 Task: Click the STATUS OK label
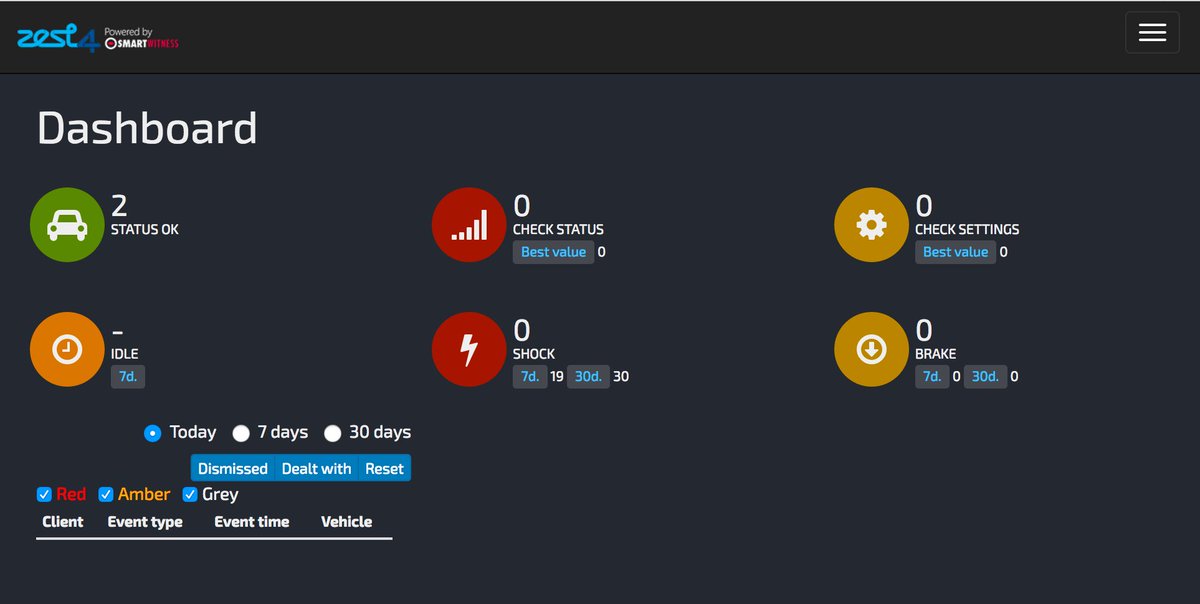coord(145,229)
